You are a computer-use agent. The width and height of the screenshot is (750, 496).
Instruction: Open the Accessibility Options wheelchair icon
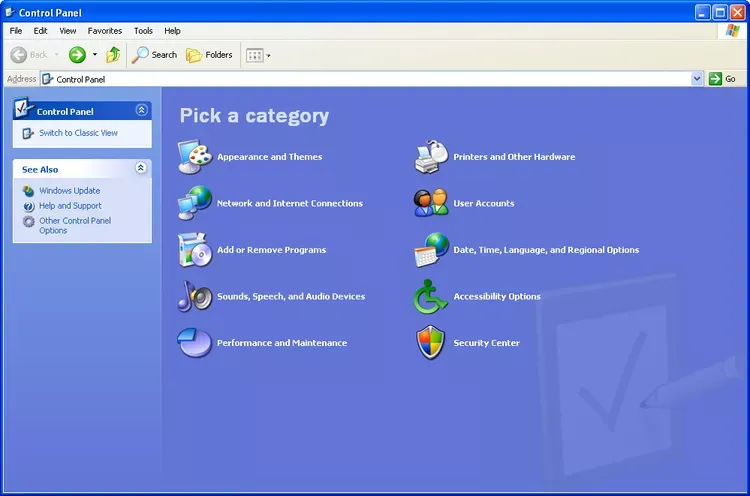tap(431, 296)
